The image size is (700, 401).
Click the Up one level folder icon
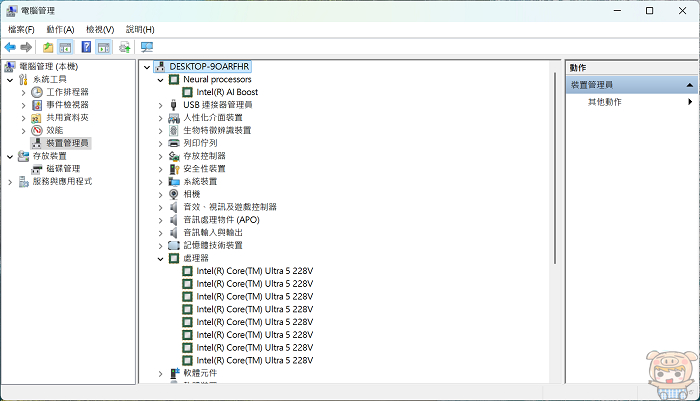[x=48, y=47]
